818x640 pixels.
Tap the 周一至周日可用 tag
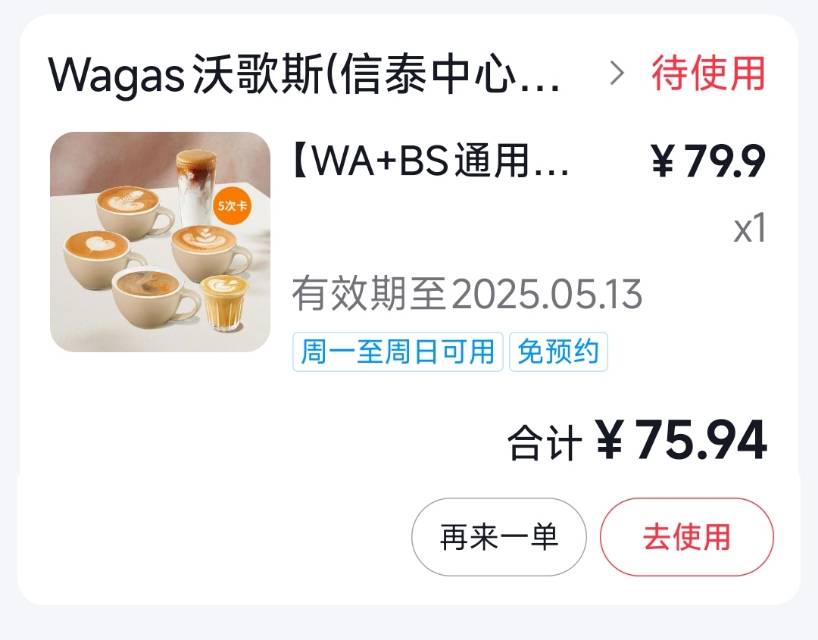398,352
